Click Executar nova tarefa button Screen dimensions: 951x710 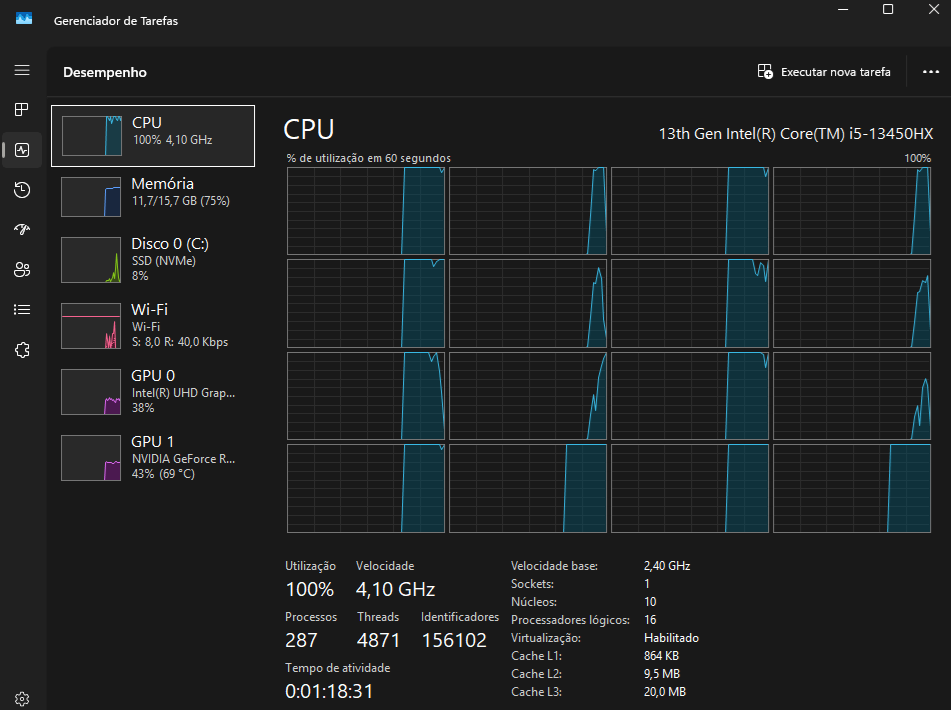pos(825,72)
